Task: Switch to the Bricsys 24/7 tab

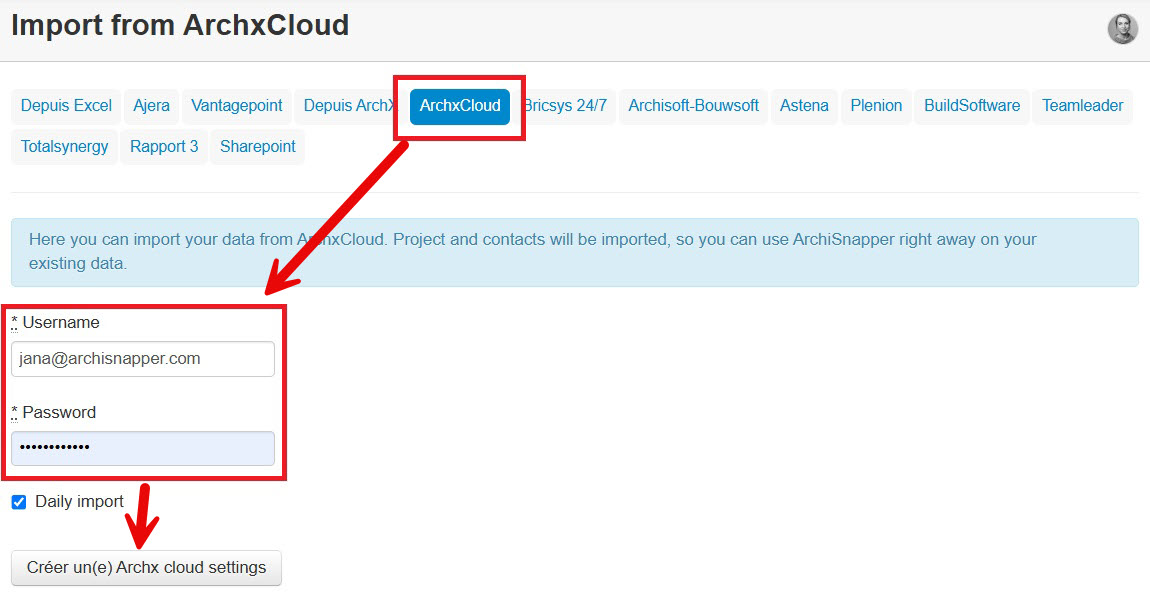Action: click(x=565, y=106)
